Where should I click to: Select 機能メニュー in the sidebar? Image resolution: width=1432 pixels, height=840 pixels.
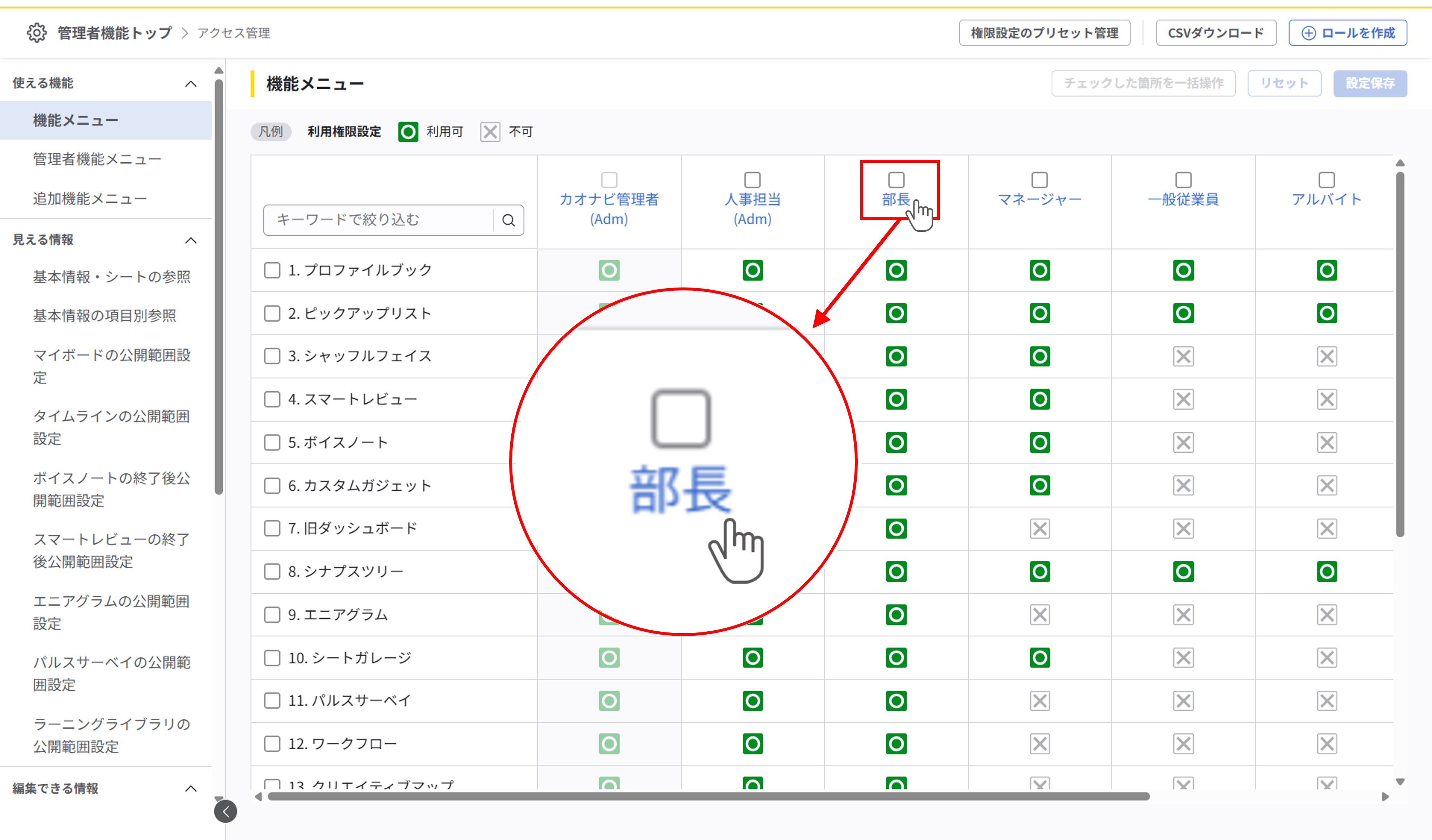[x=106, y=120]
